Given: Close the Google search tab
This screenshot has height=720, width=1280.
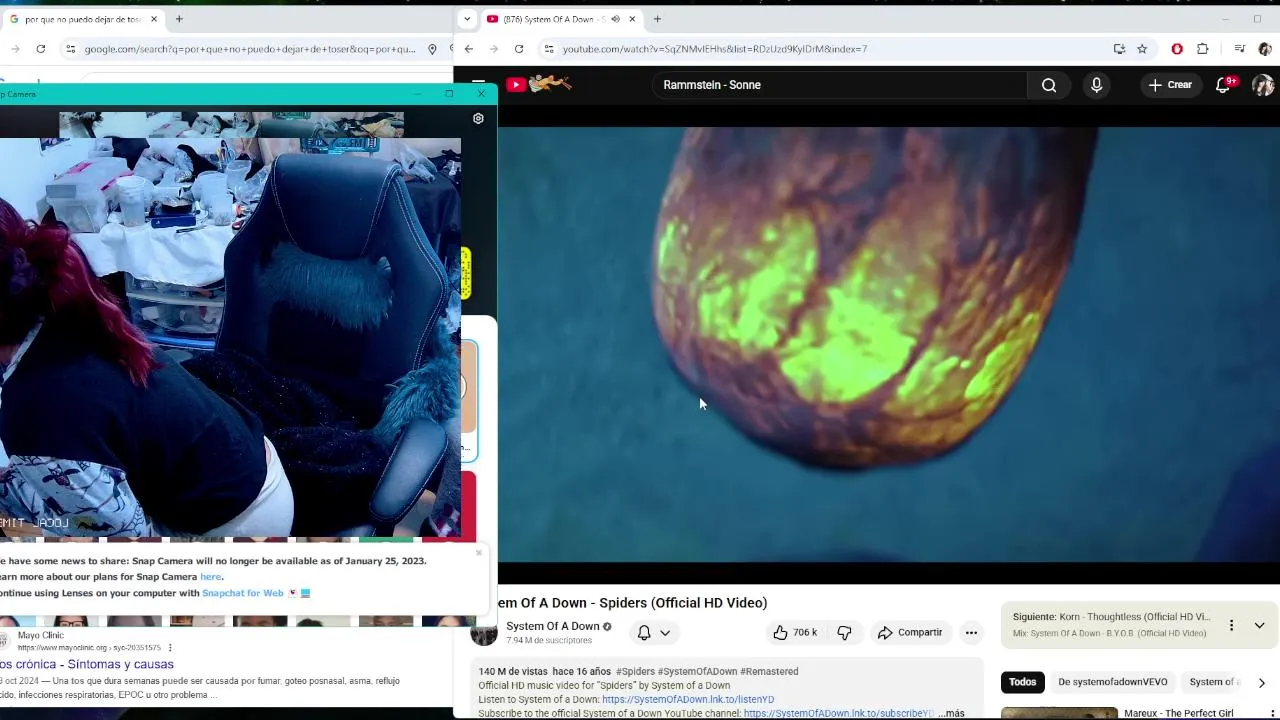Looking at the screenshot, I should tap(154, 19).
